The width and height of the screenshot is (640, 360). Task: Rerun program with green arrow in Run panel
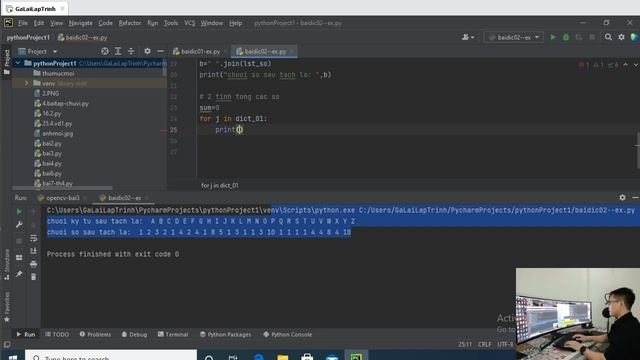(19, 211)
